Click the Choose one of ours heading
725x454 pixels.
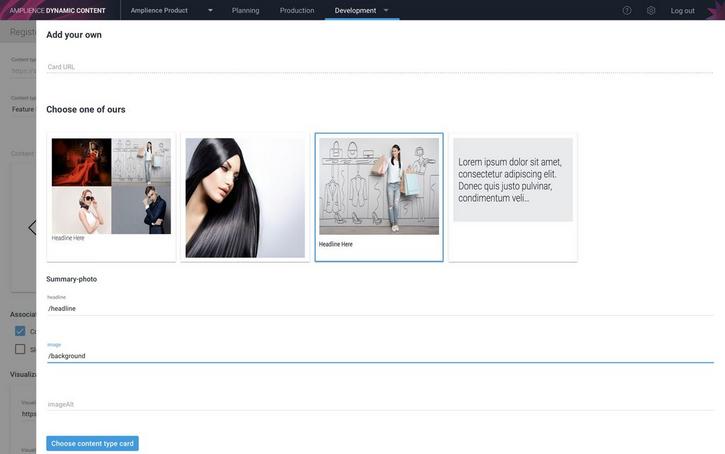coord(86,110)
